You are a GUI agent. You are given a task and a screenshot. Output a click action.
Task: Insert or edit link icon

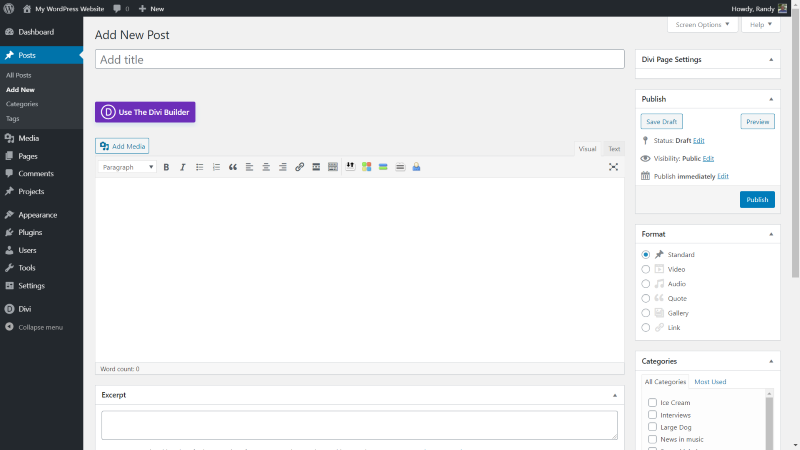[x=299, y=167]
